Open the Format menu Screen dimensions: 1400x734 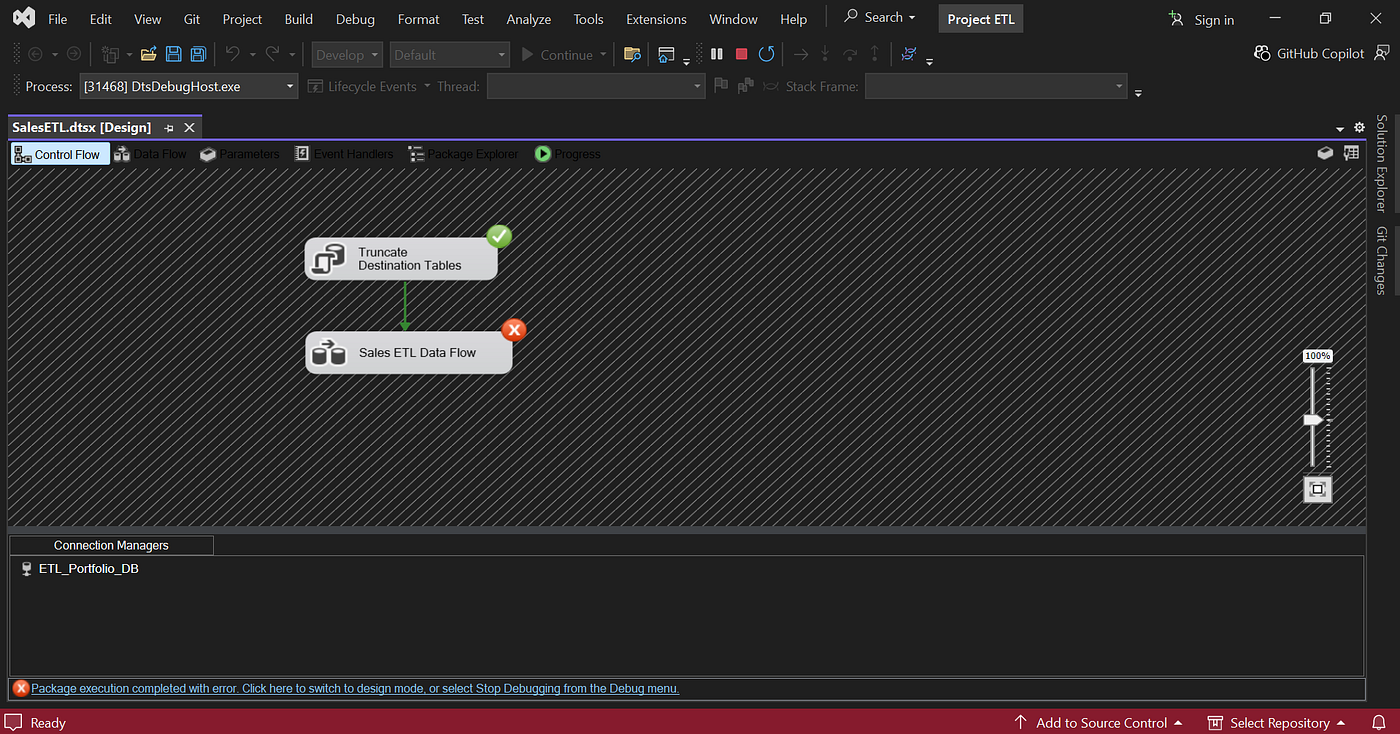click(x=418, y=19)
